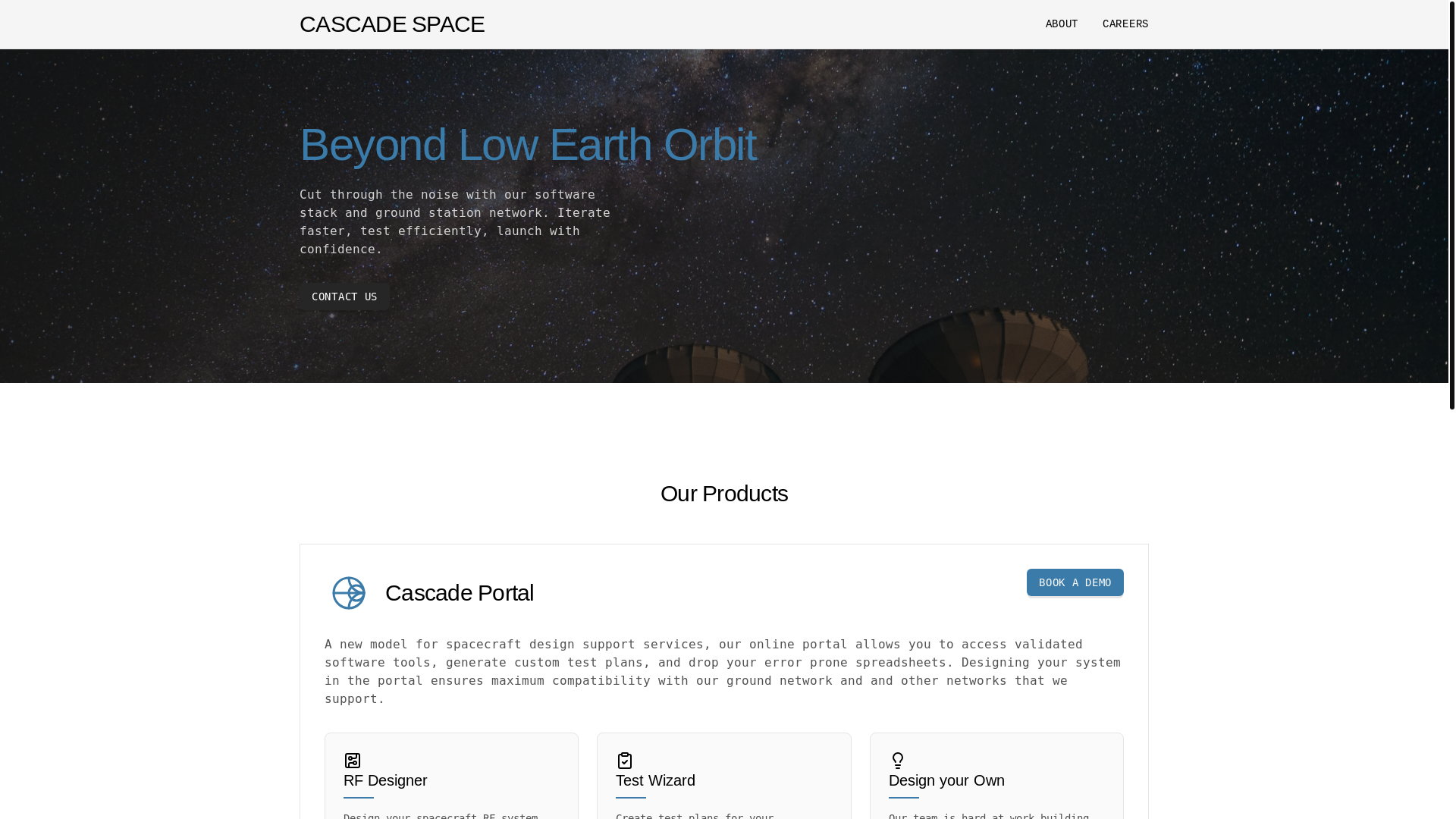Select the RF Designer card title
This screenshot has width=1456, height=819.
point(385,780)
